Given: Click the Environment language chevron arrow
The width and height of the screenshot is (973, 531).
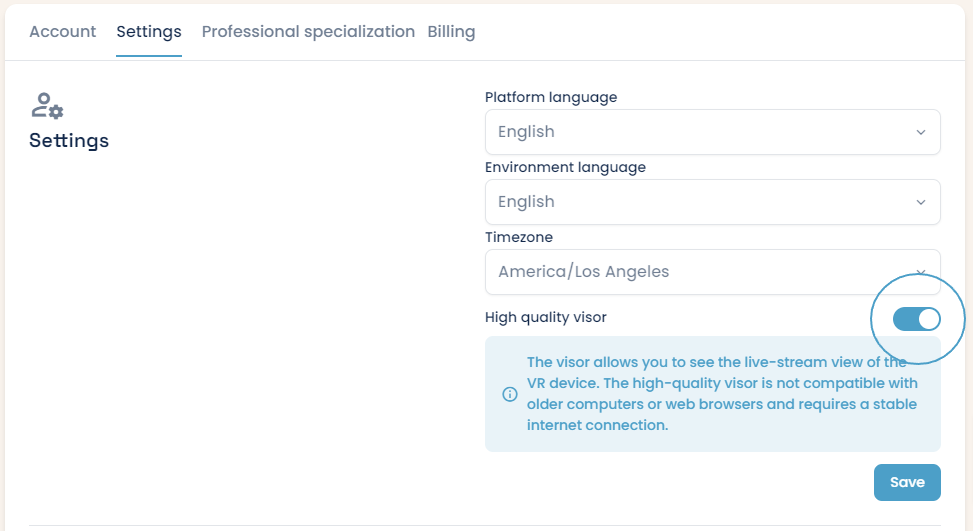Looking at the screenshot, I should click(920, 202).
